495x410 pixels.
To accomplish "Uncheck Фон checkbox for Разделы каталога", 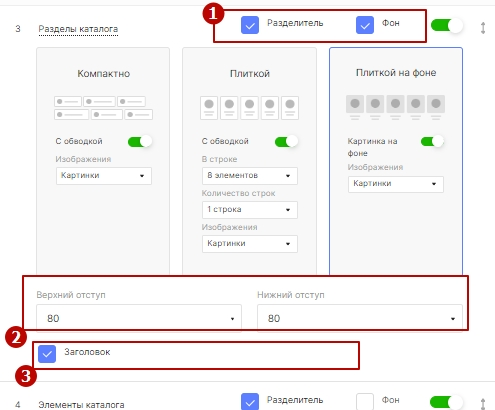I will click(x=365, y=25).
